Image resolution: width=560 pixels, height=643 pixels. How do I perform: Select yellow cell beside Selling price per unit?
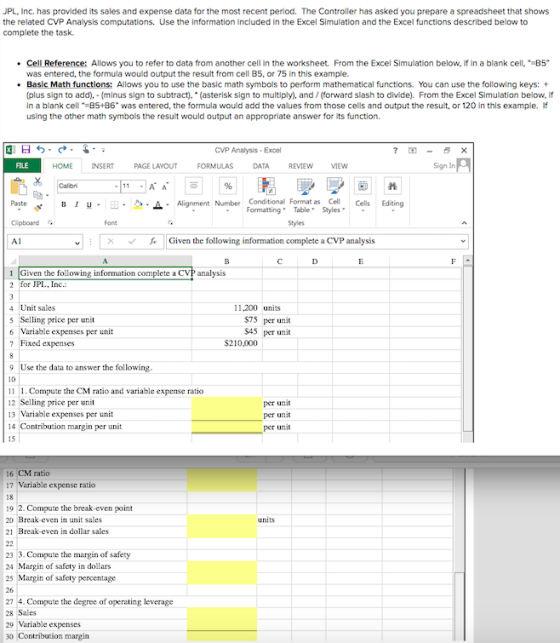pos(227,403)
